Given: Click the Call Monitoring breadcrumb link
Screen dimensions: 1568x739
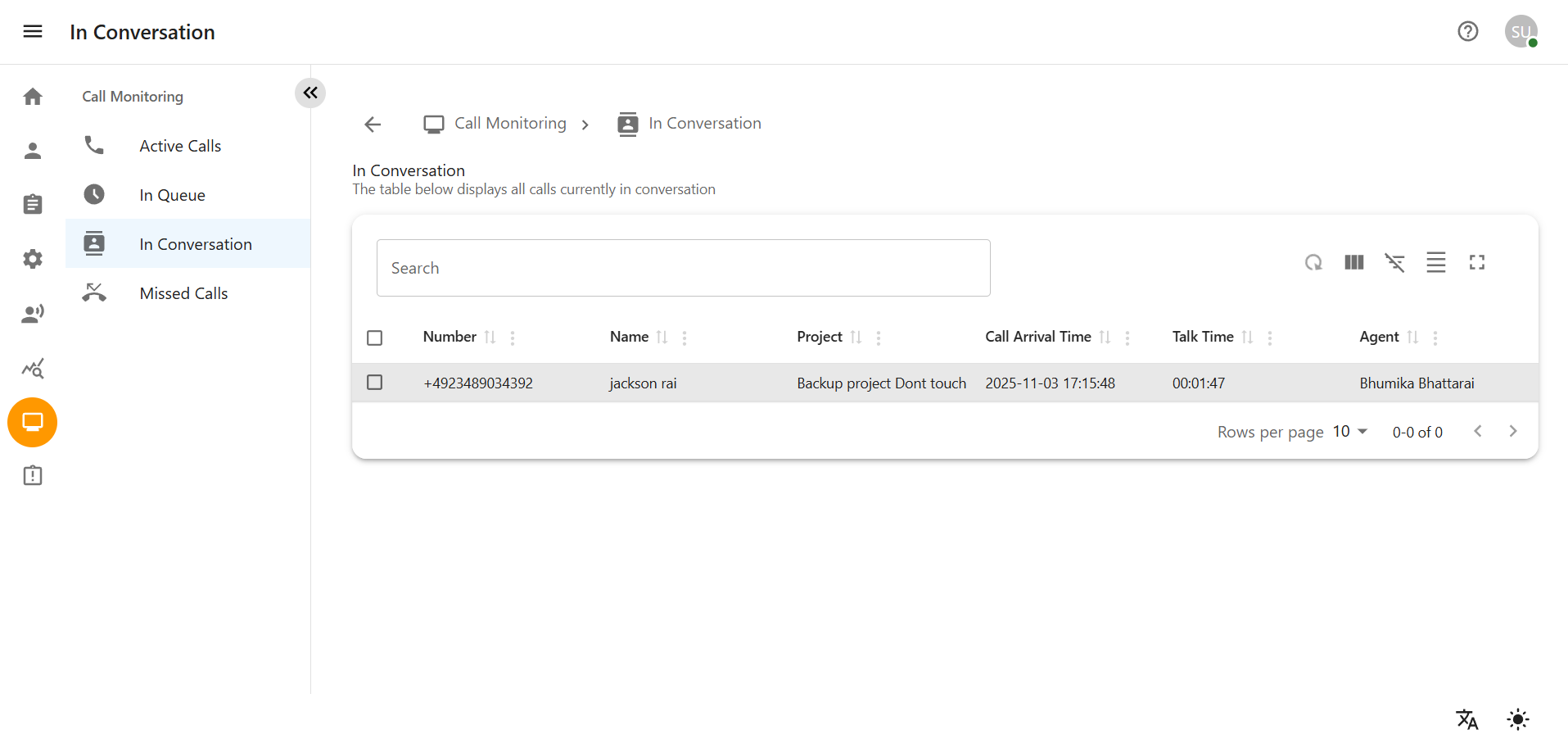Looking at the screenshot, I should click(x=509, y=124).
